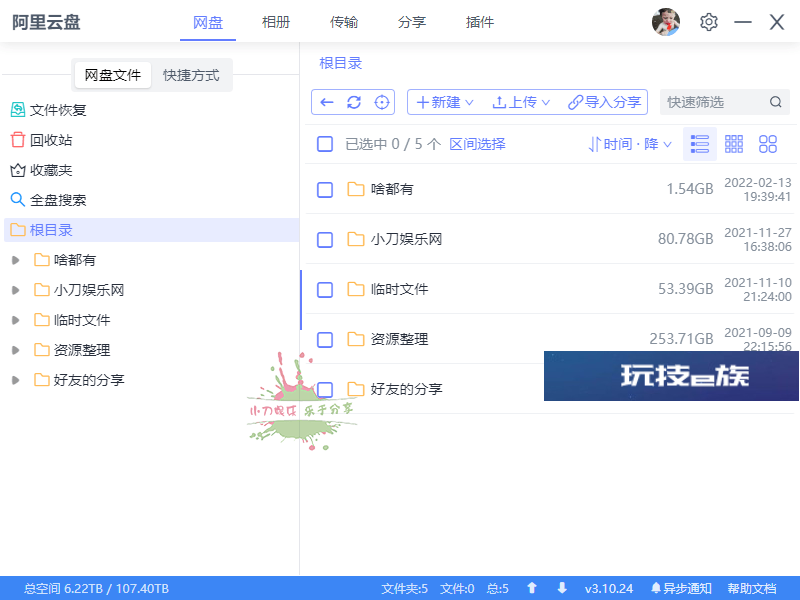Screen dimensions: 800x600
Task: Click the upload arrow in status bar
Action: point(532,588)
